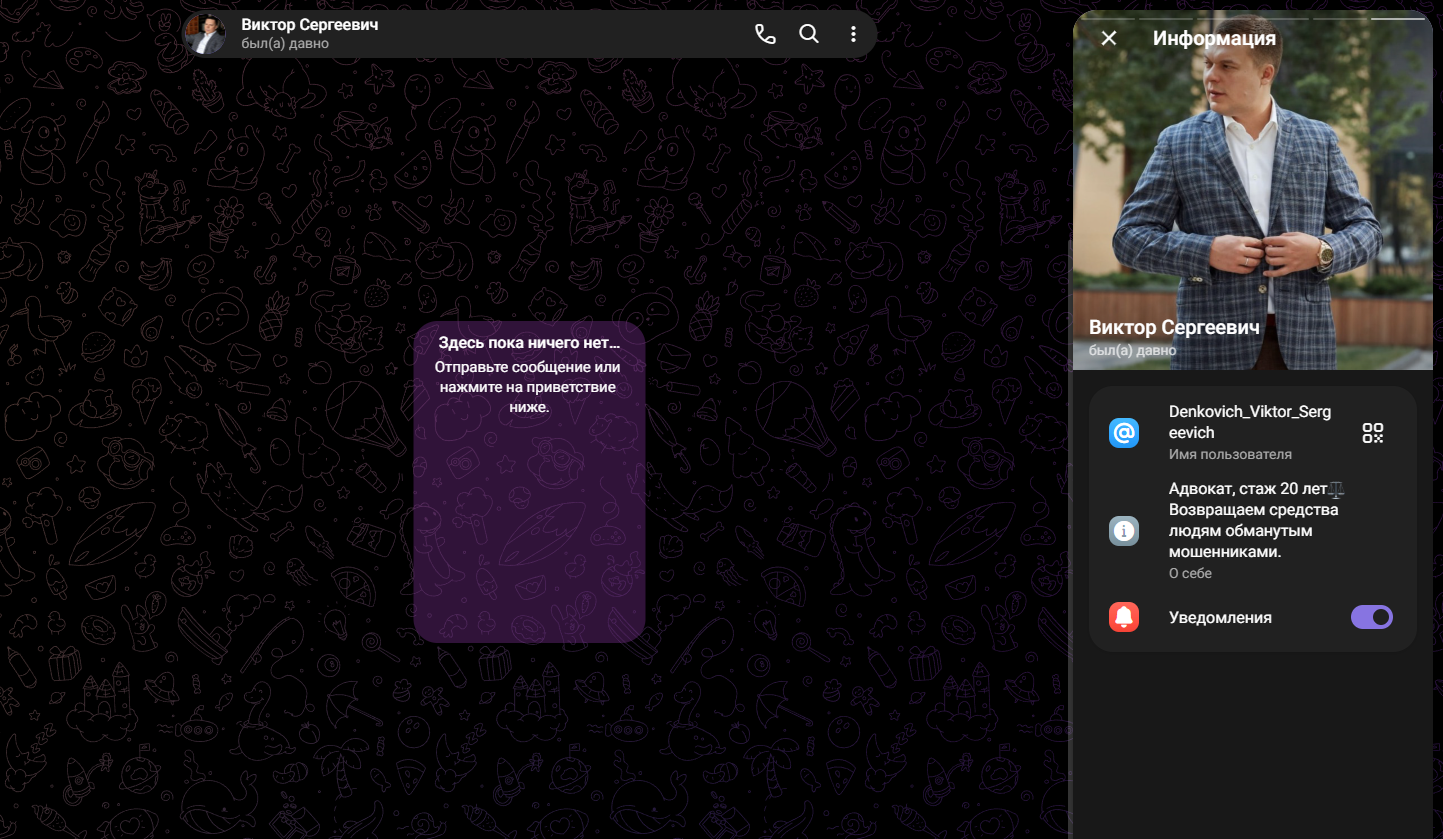
Task: Show the QR code for this username
Action: [1372, 433]
